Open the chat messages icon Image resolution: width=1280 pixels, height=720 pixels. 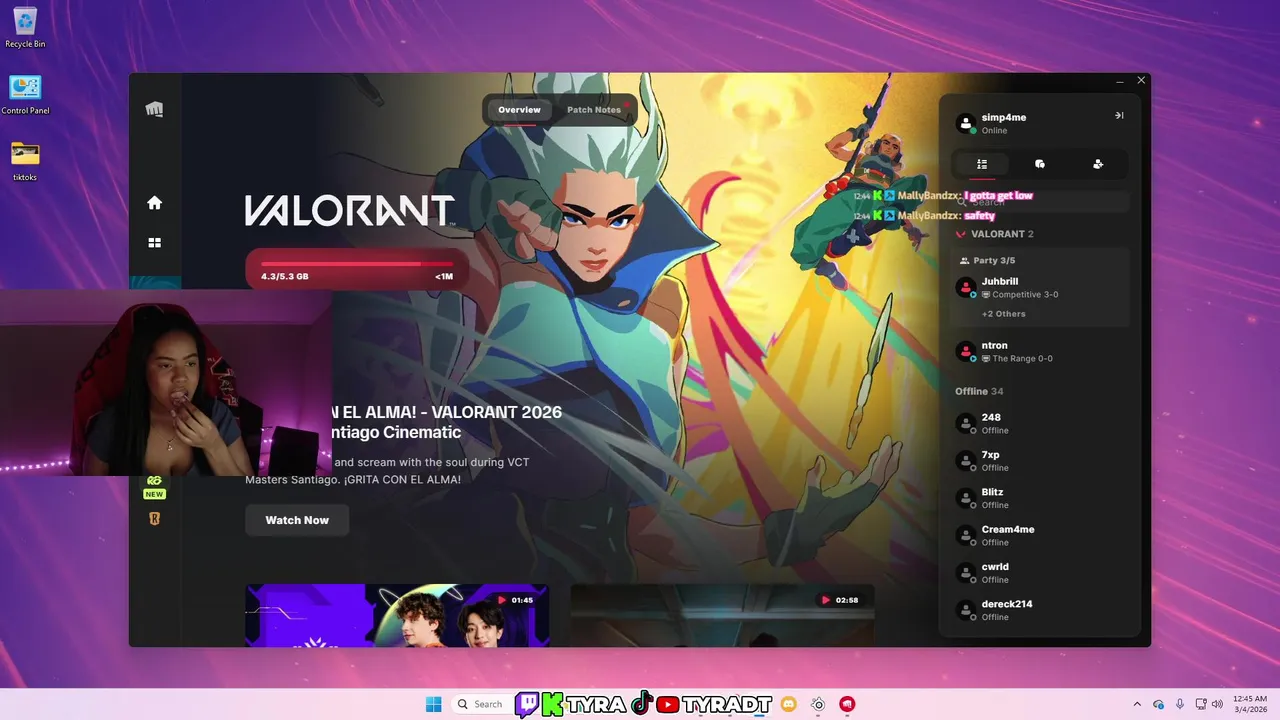click(1040, 164)
